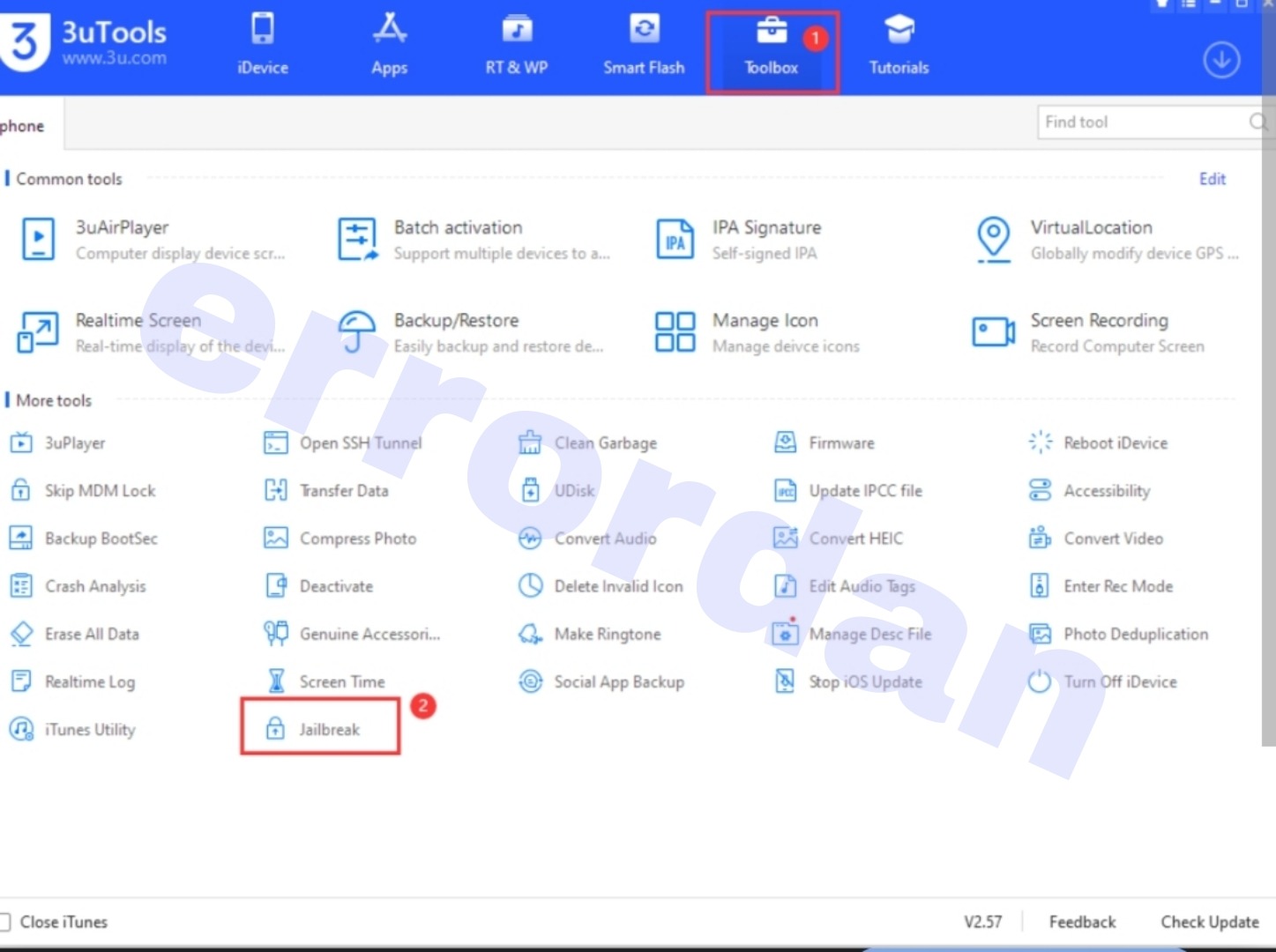Image resolution: width=1276 pixels, height=952 pixels.
Task: Click the V2.57 version text
Action: coord(983,922)
